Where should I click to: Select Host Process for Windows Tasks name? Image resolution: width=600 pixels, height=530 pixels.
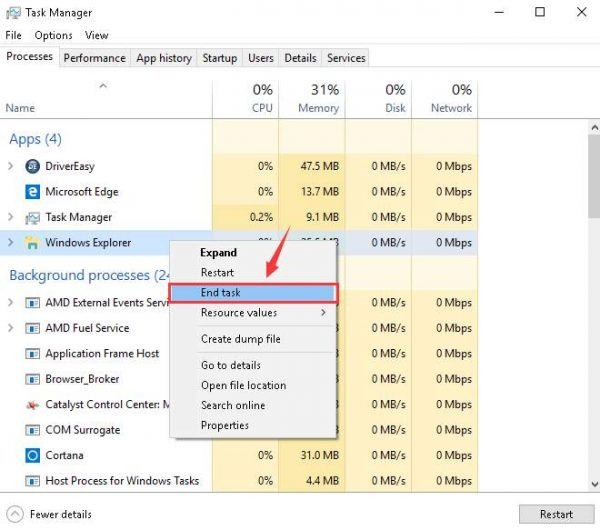[122, 481]
